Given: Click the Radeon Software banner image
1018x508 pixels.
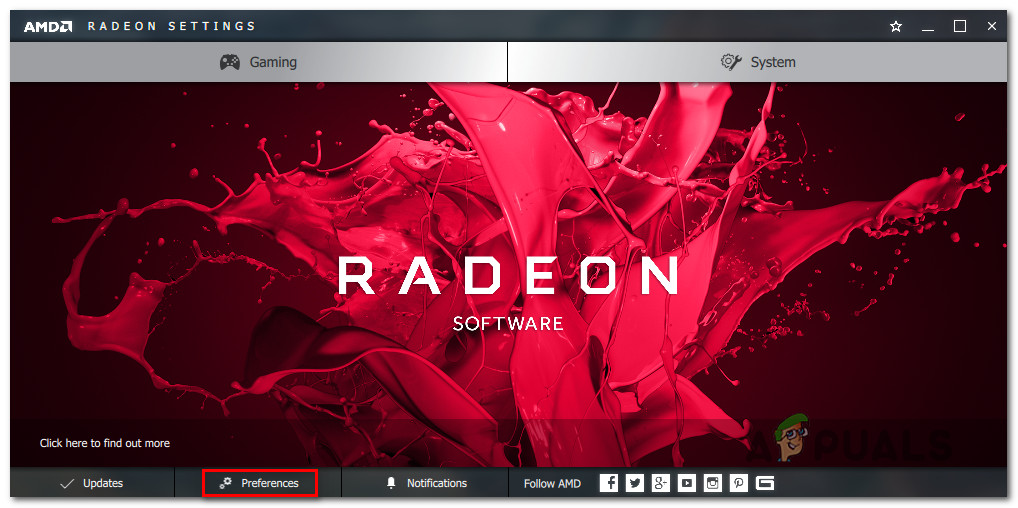Looking at the screenshot, I should [508, 275].
